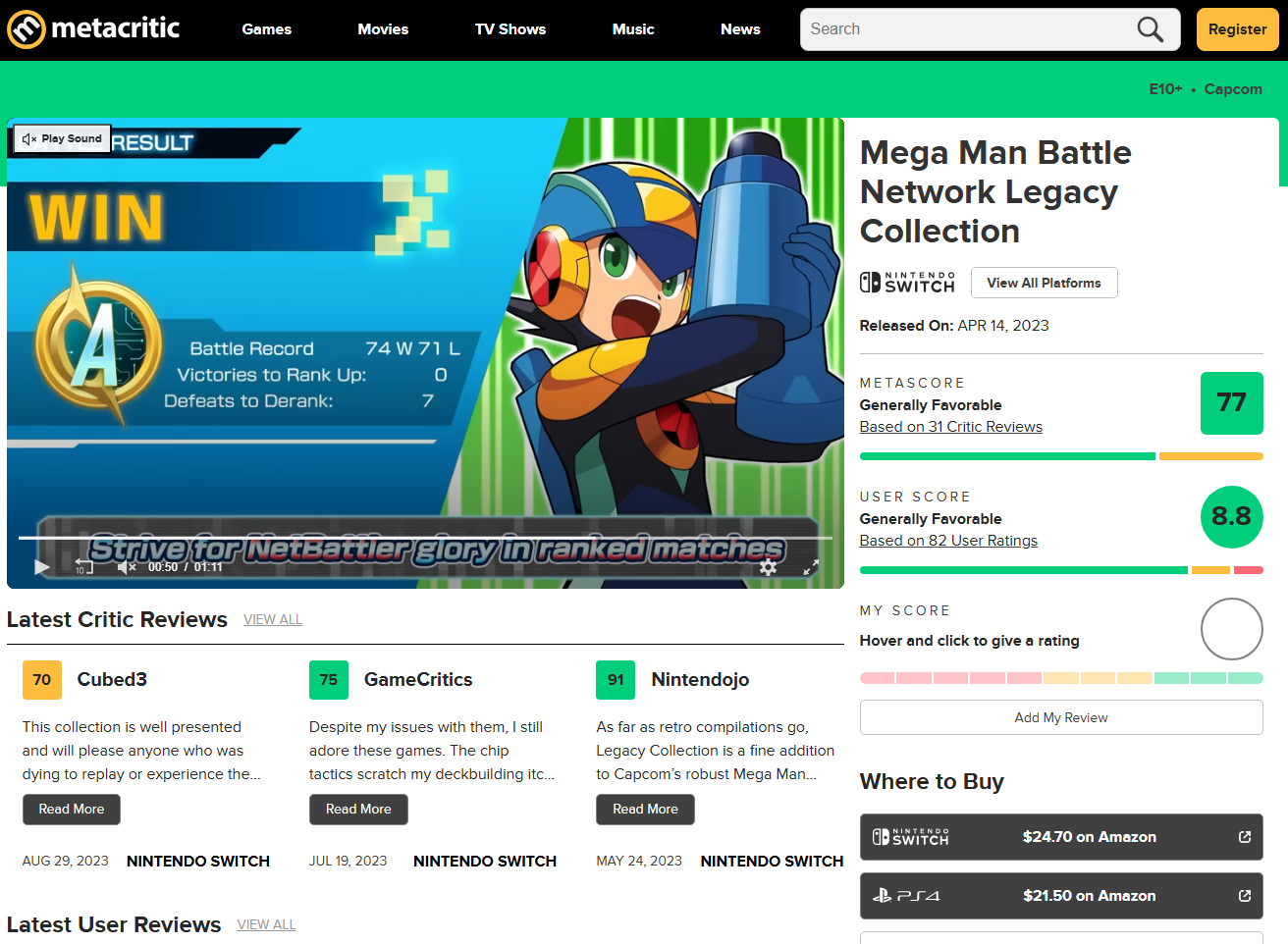Click the JUL 19, 2023 review date

349,862
